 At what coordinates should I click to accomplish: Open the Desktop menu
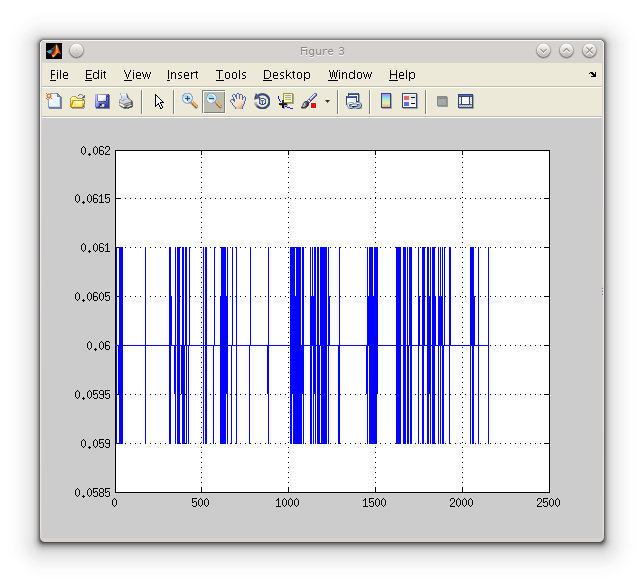(x=286, y=75)
